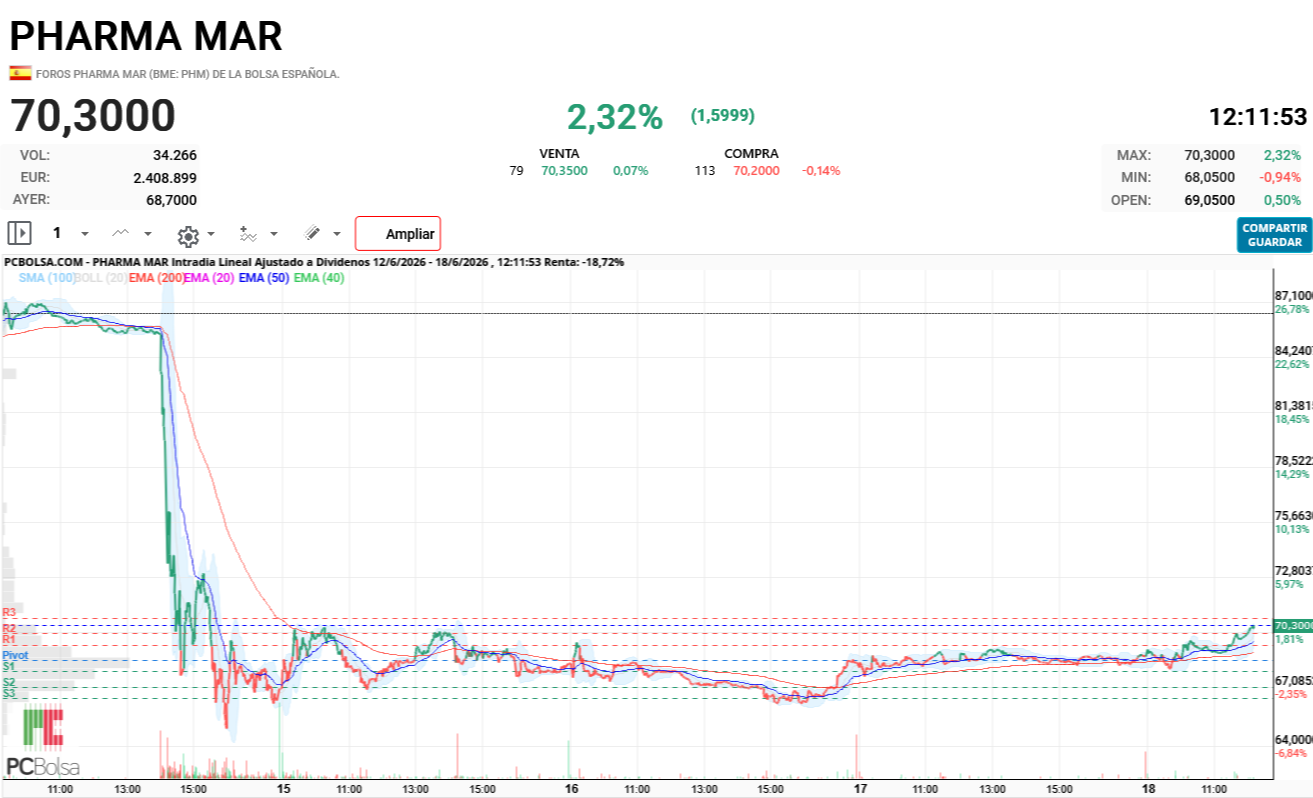Expand the drawing tools dropdown arrow

pyautogui.click(x=337, y=234)
